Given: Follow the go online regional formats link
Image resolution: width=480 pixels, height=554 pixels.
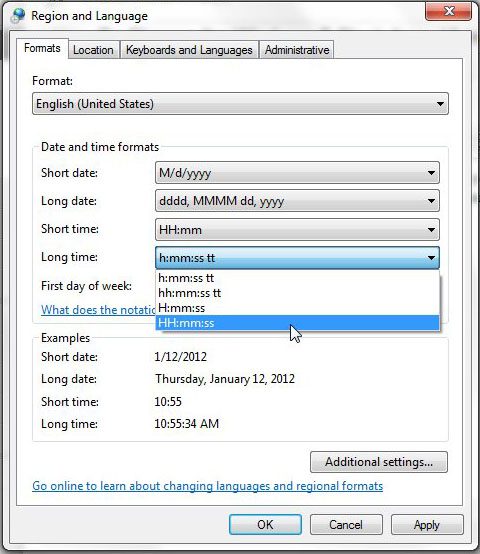Looking at the screenshot, I should point(207,486).
